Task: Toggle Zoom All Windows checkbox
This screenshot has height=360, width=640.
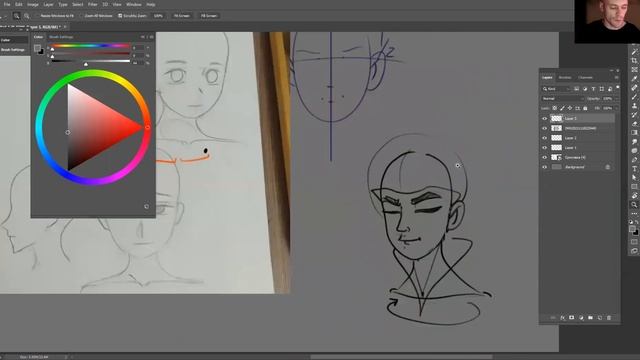Action: [81, 16]
